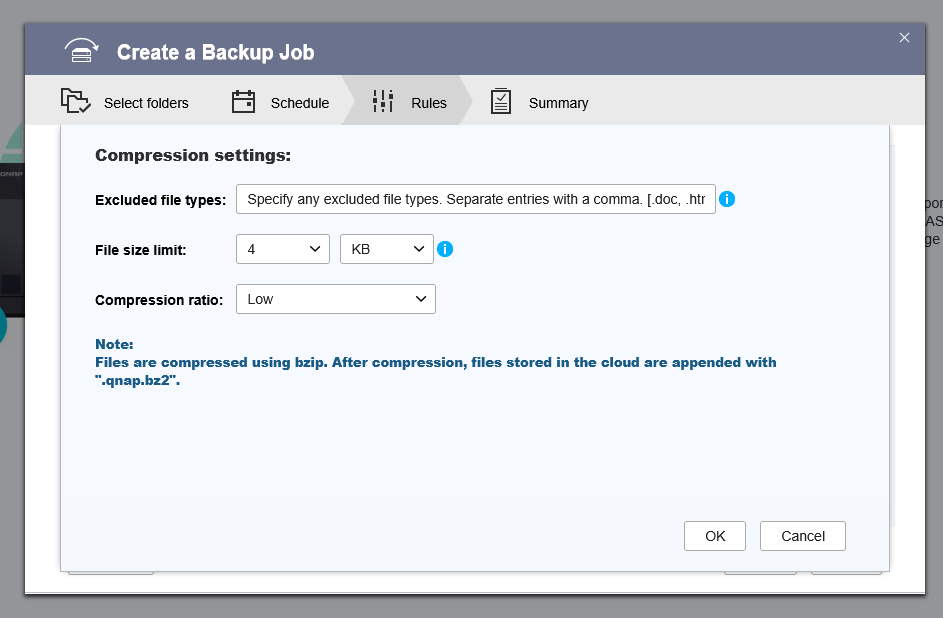This screenshot has height=618, width=943.
Task: Show info for Excluded file types
Action: pos(727,199)
